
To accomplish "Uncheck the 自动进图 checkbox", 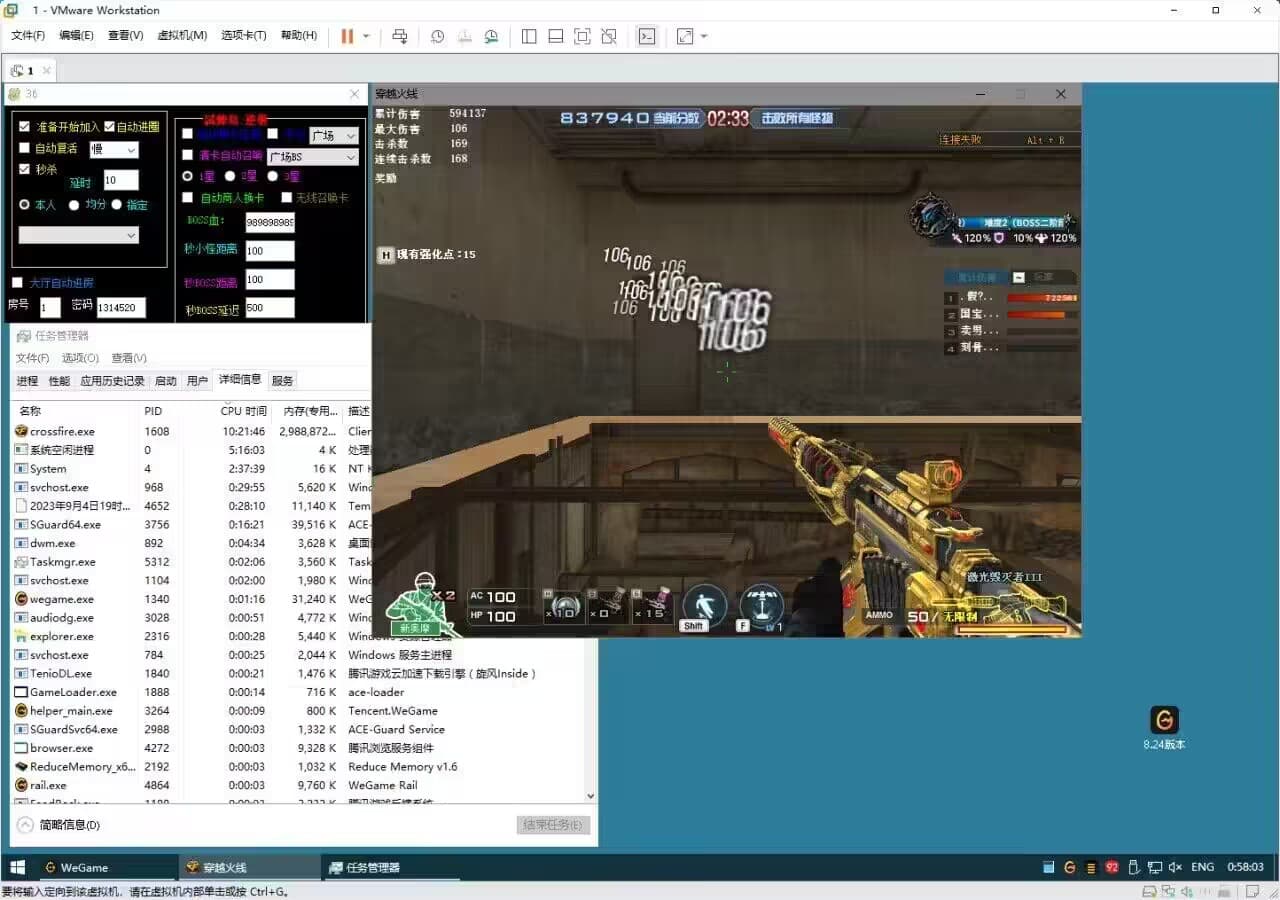I will pyautogui.click(x=110, y=127).
